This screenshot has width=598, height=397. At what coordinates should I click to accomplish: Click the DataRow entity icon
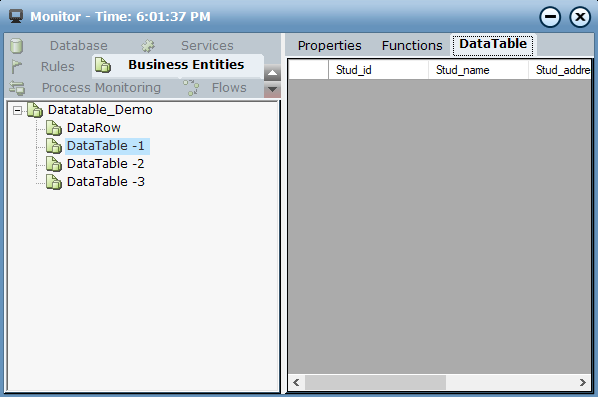coord(54,128)
